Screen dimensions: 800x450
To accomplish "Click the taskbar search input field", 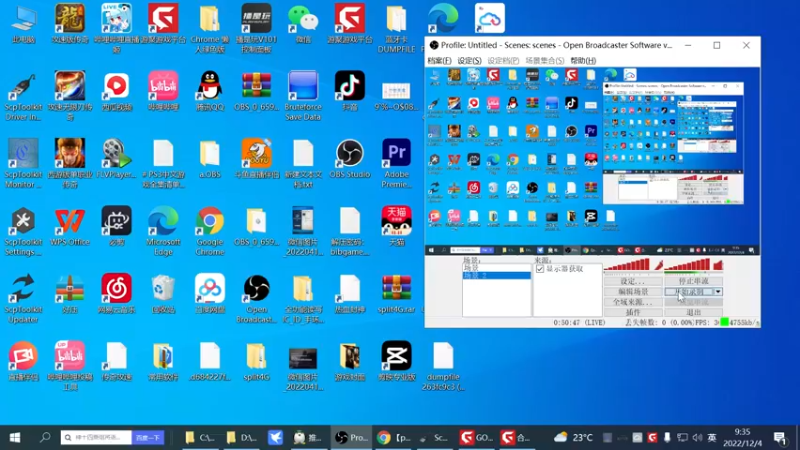I will [96, 437].
